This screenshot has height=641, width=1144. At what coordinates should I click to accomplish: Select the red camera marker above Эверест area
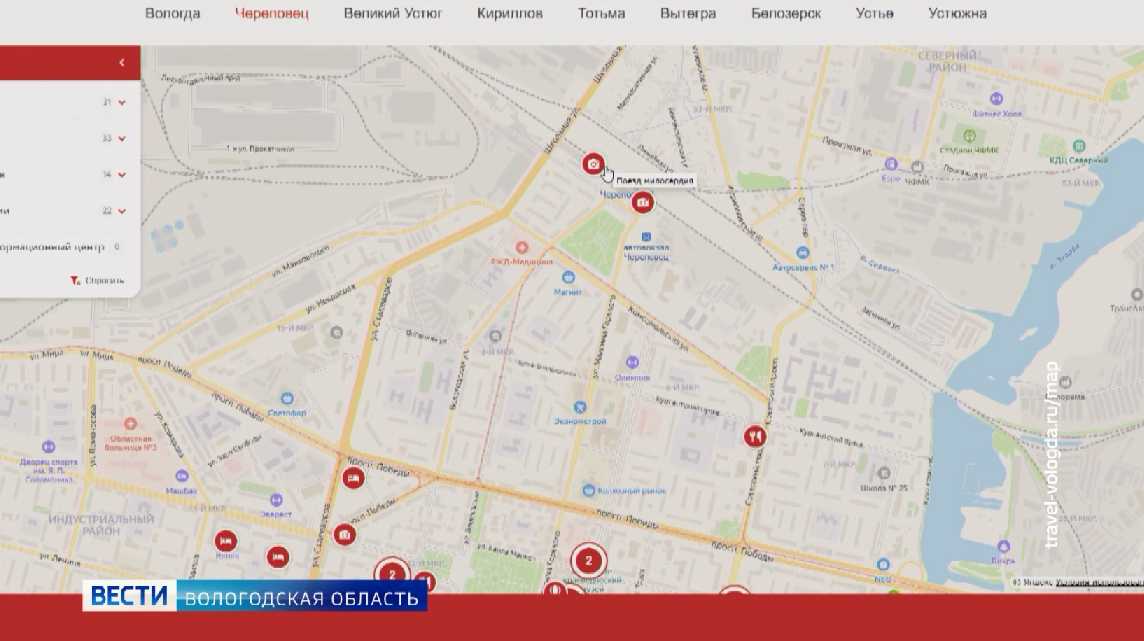pos(344,535)
